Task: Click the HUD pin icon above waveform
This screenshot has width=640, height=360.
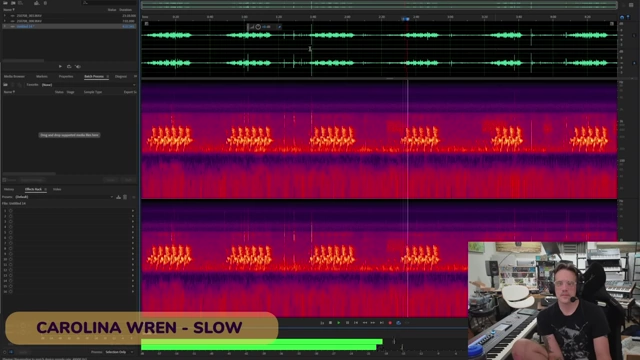Action: tap(279, 27)
